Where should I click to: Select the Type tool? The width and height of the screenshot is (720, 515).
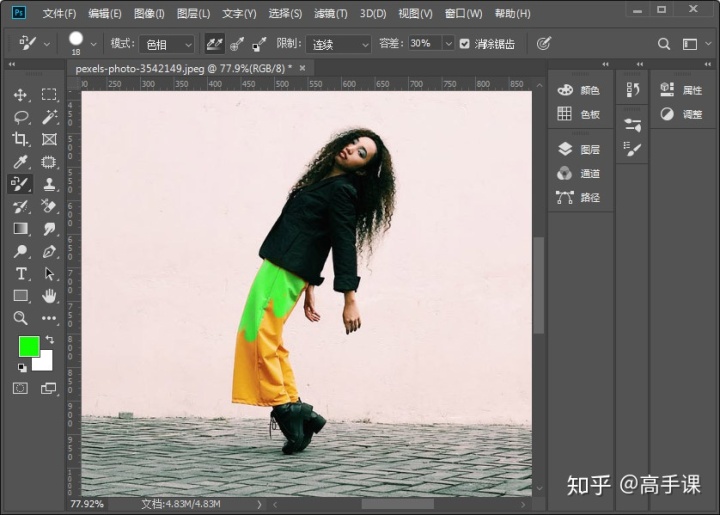tap(21, 274)
